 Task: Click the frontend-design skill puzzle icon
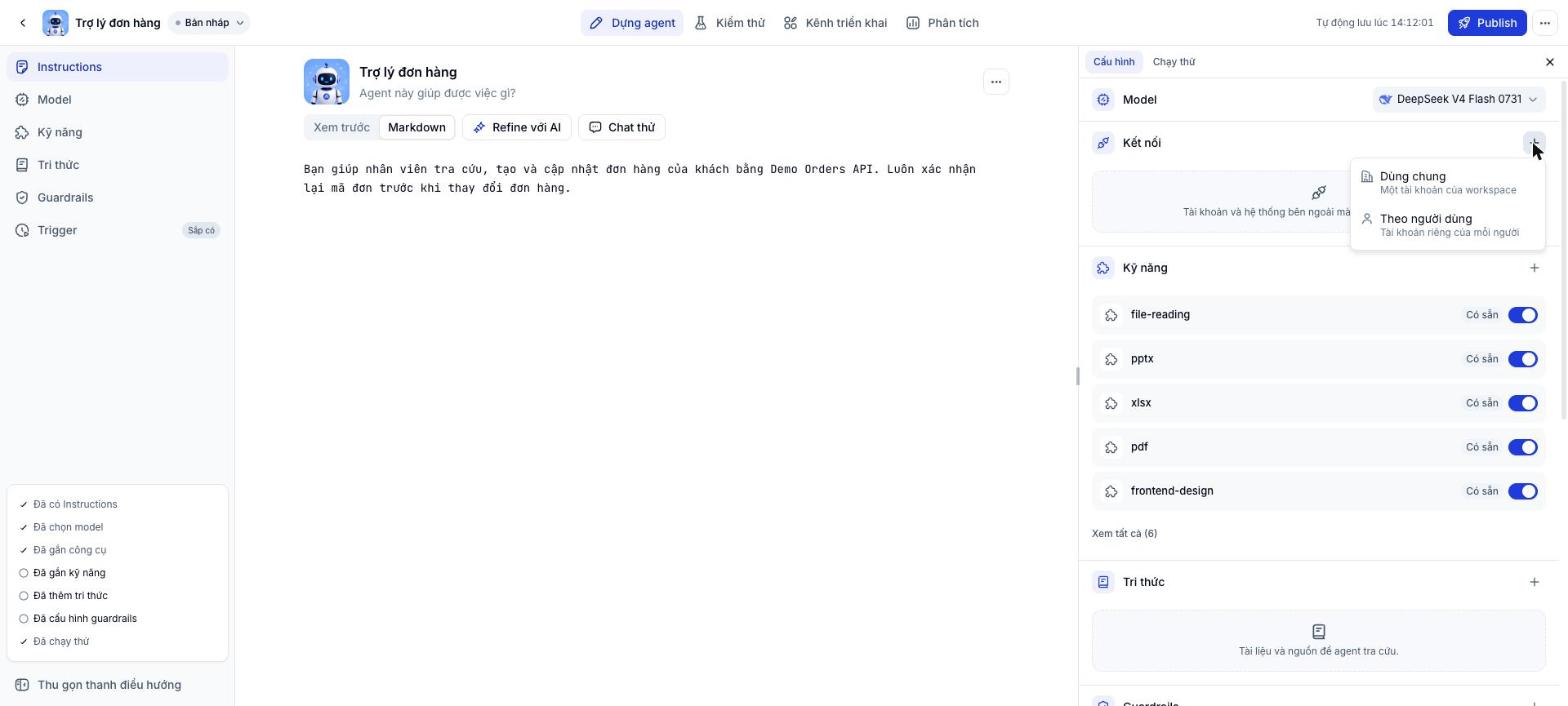[1111, 491]
